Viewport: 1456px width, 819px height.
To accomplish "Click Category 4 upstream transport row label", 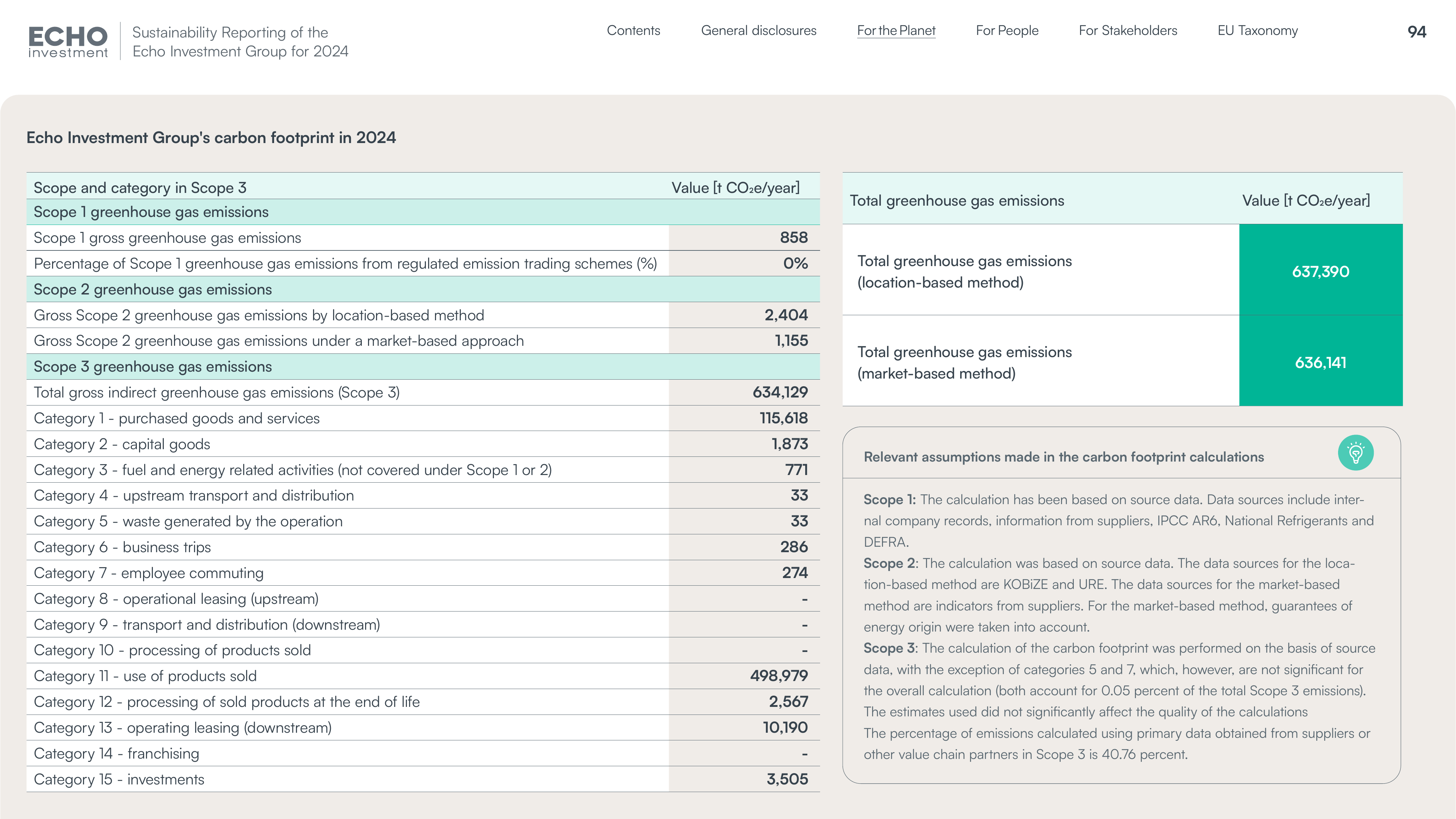I will click(x=194, y=496).
